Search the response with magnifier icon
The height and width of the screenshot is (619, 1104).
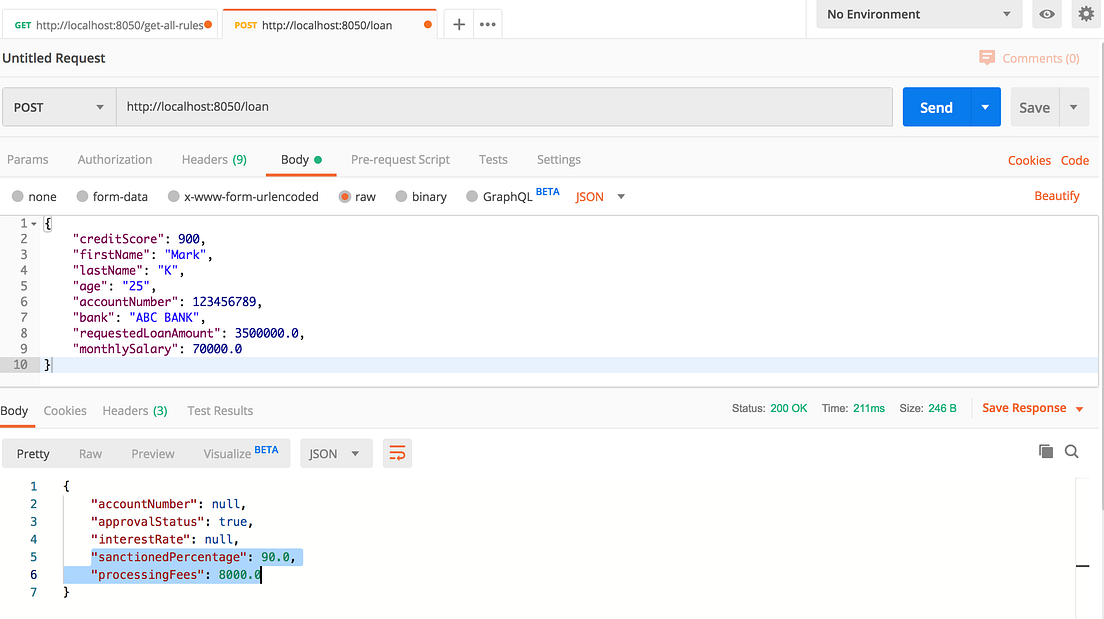[1072, 452]
